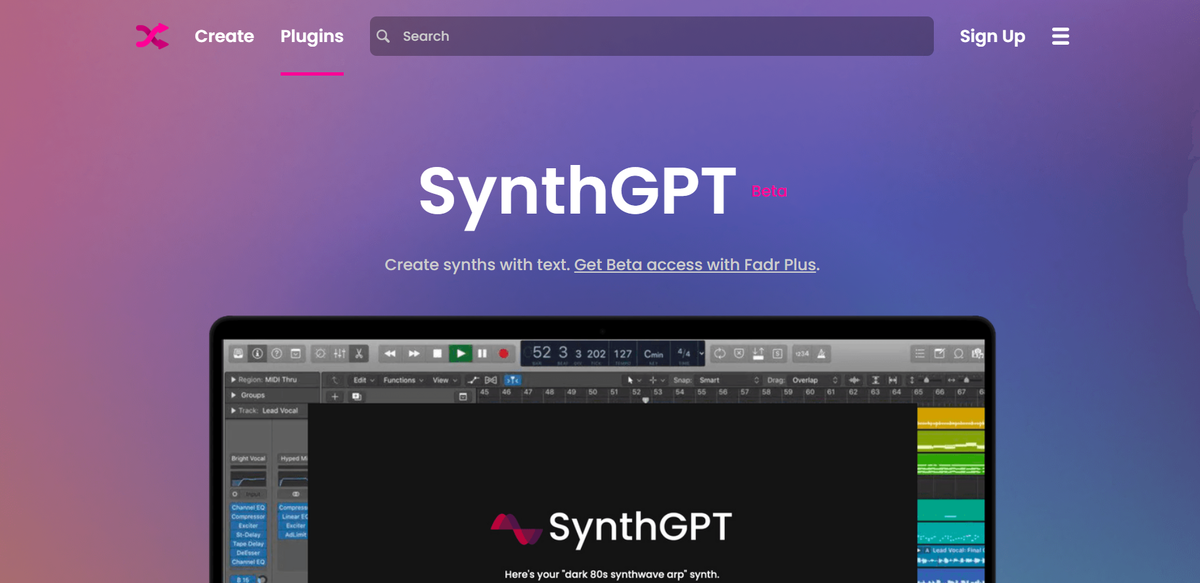Click the yellow region in the tracks area
This screenshot has height=583, width=1200.
pos(950,418)
